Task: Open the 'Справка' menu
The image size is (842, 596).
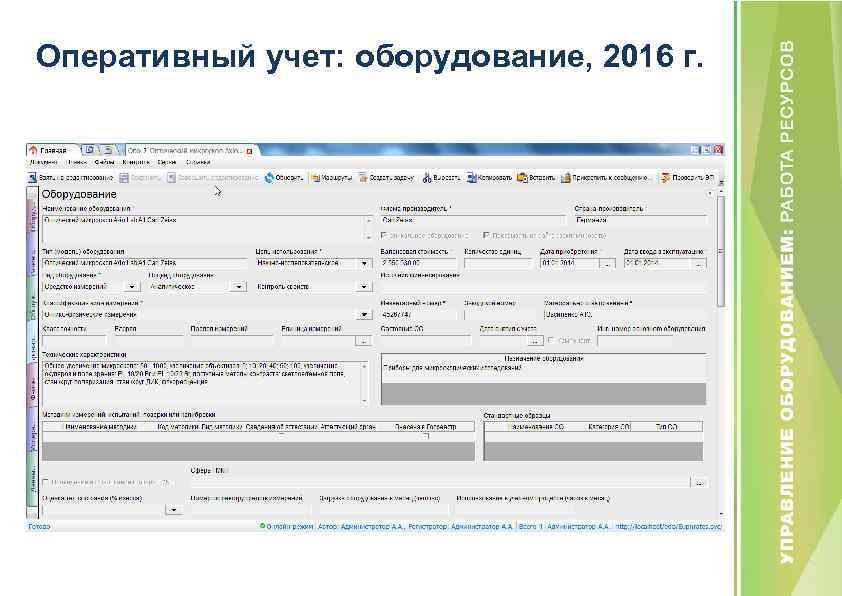Action: 198,162
